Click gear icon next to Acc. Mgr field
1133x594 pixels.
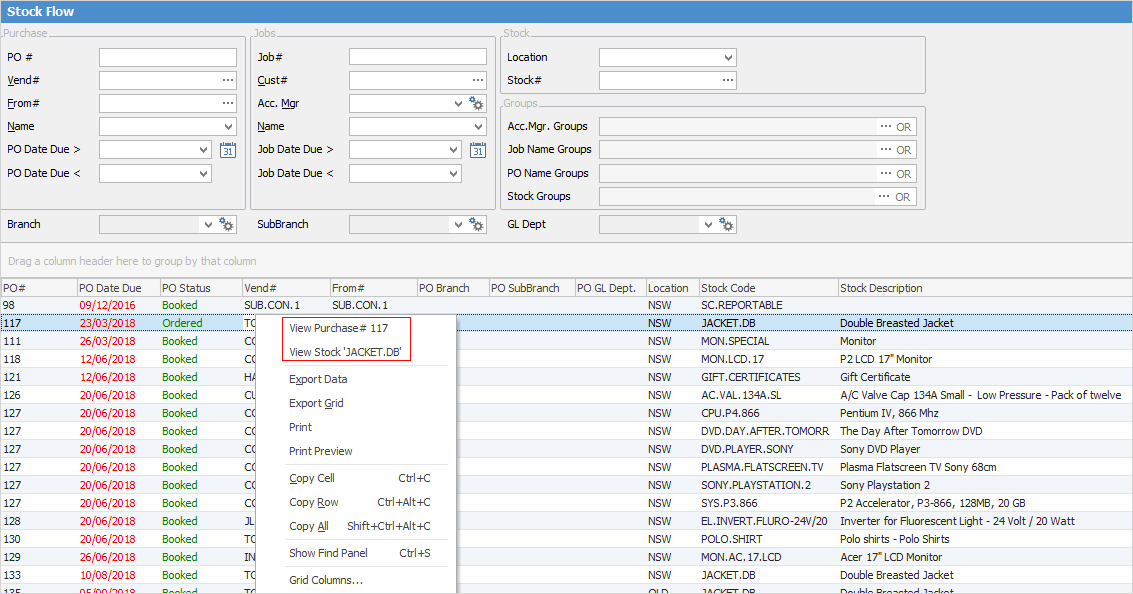point(477,103)
